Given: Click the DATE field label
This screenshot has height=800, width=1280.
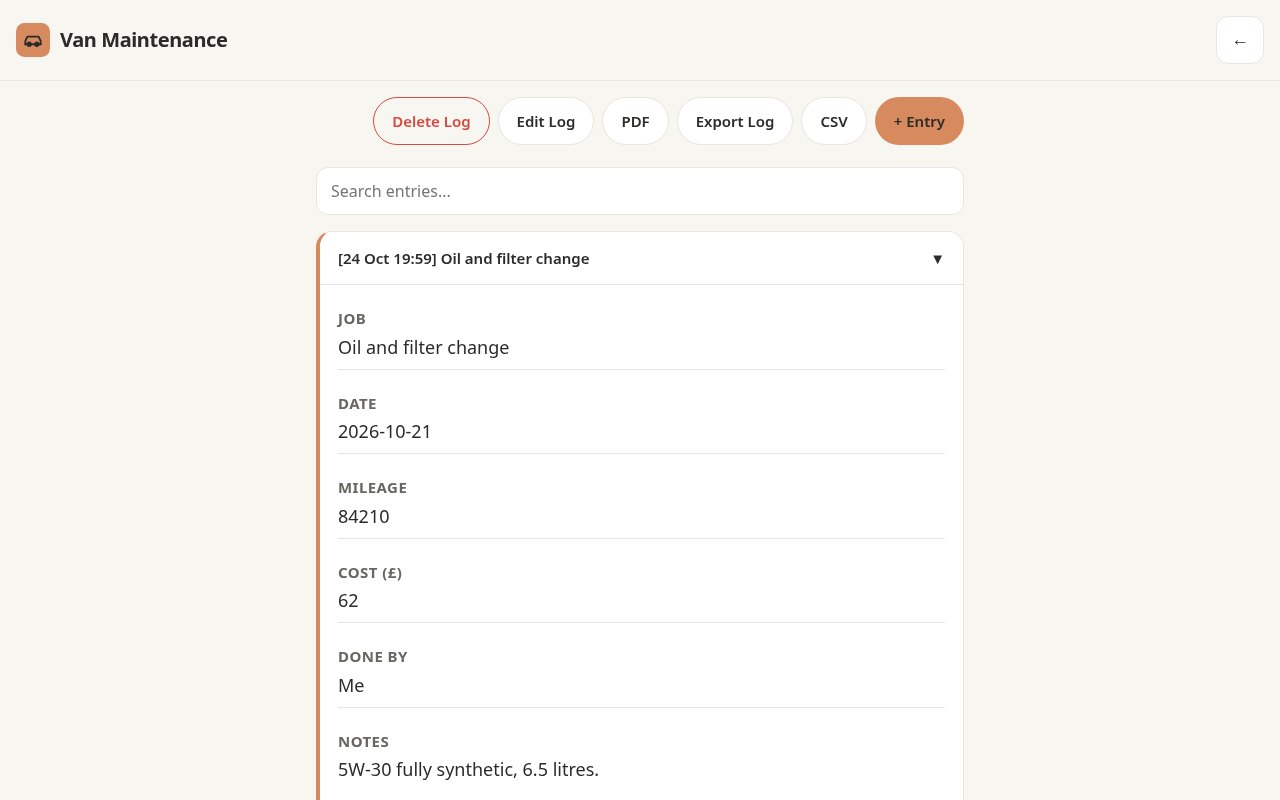Looking at the screenshot, I should pyautogui.click(x=357, y=404).
